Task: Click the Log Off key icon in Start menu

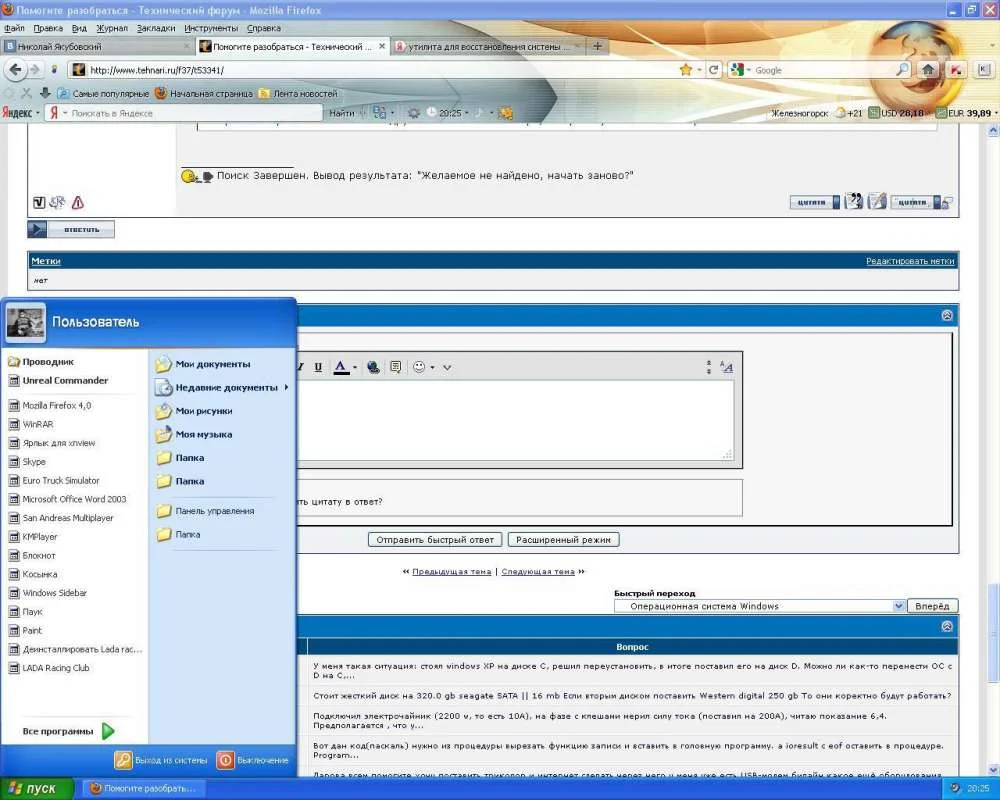Action: [123, 760]
